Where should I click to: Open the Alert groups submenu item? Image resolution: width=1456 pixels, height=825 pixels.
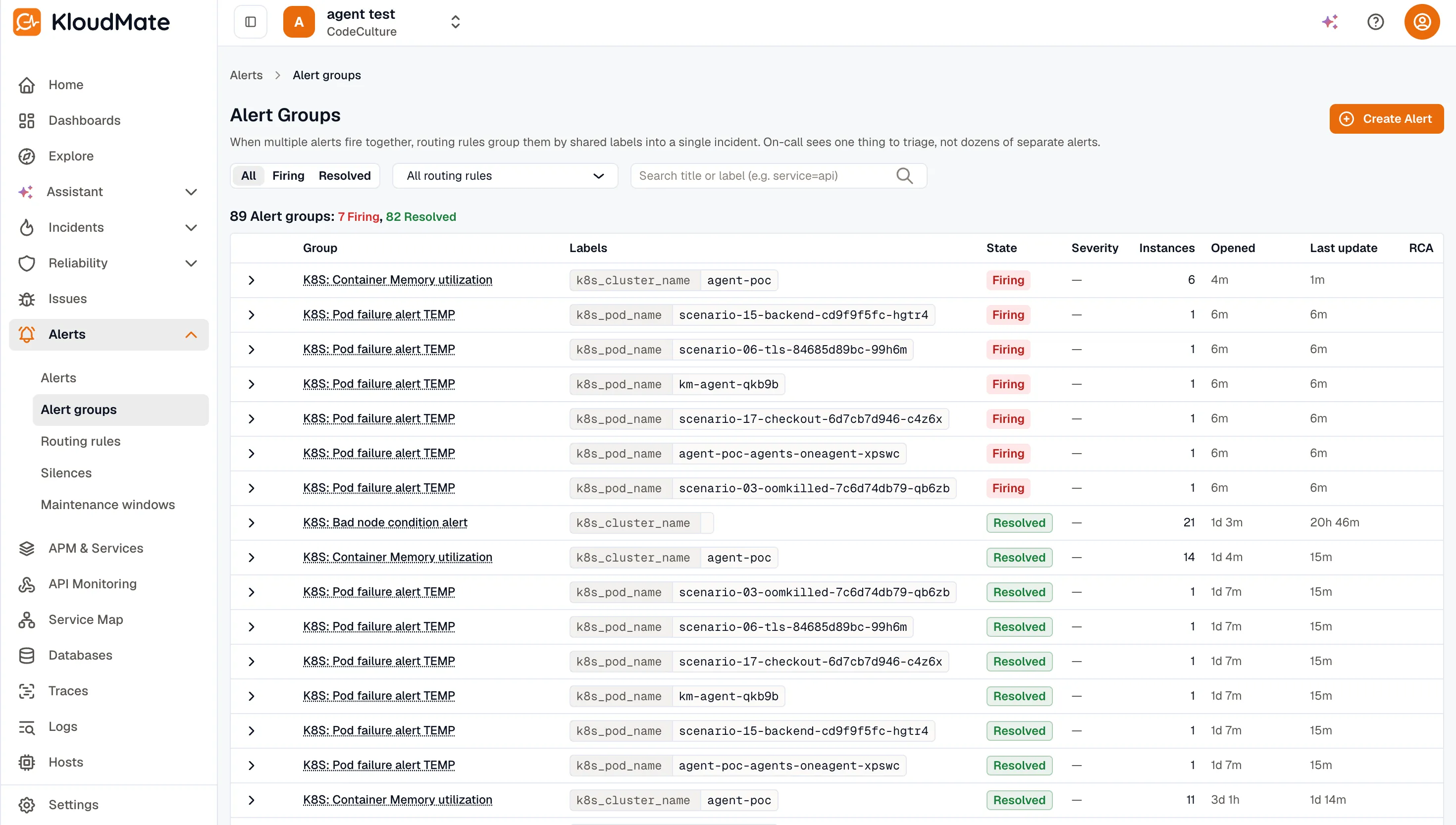pyautogui.click(x=121, y=409)
